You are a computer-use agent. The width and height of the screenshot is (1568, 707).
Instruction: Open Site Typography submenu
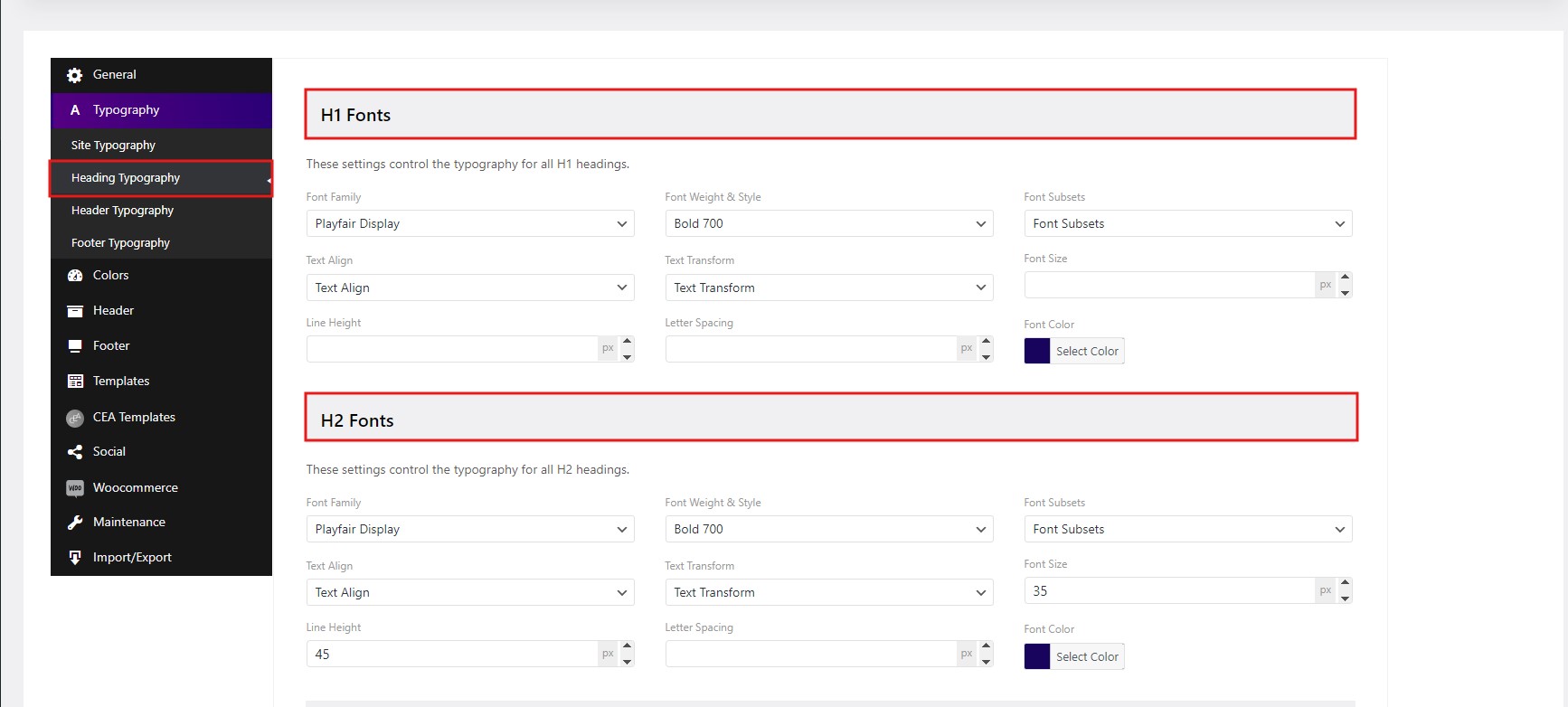tap(161, 145)
